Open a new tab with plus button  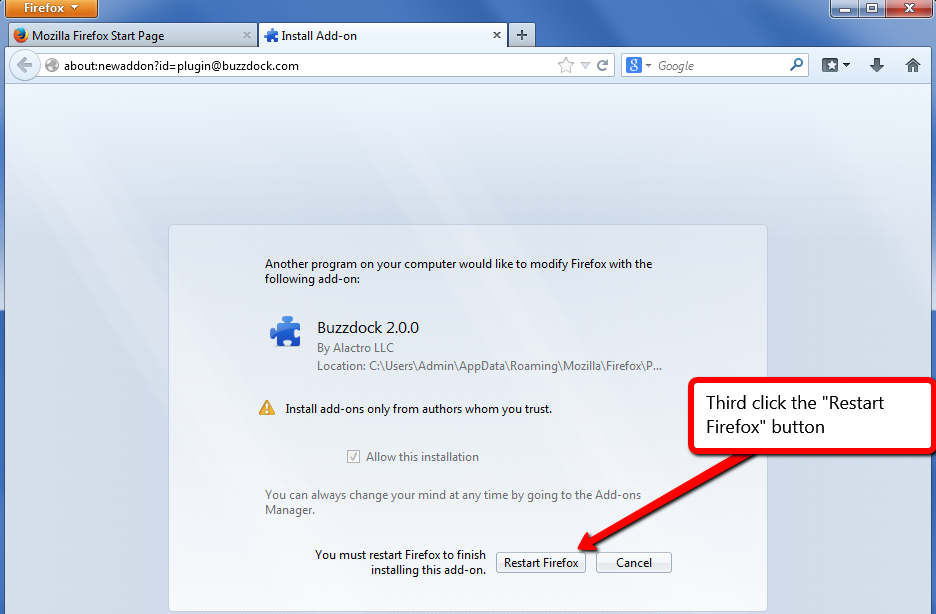522,35
